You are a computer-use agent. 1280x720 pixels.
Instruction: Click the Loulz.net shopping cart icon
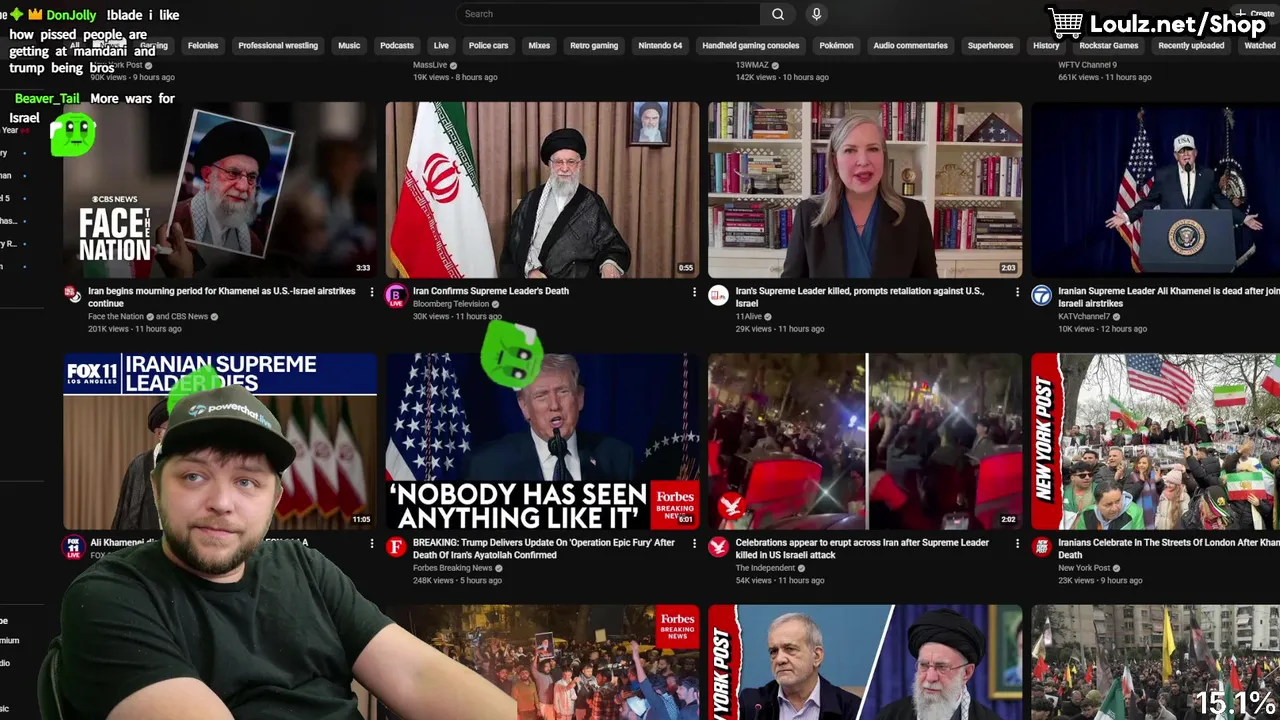(1066, 22)
